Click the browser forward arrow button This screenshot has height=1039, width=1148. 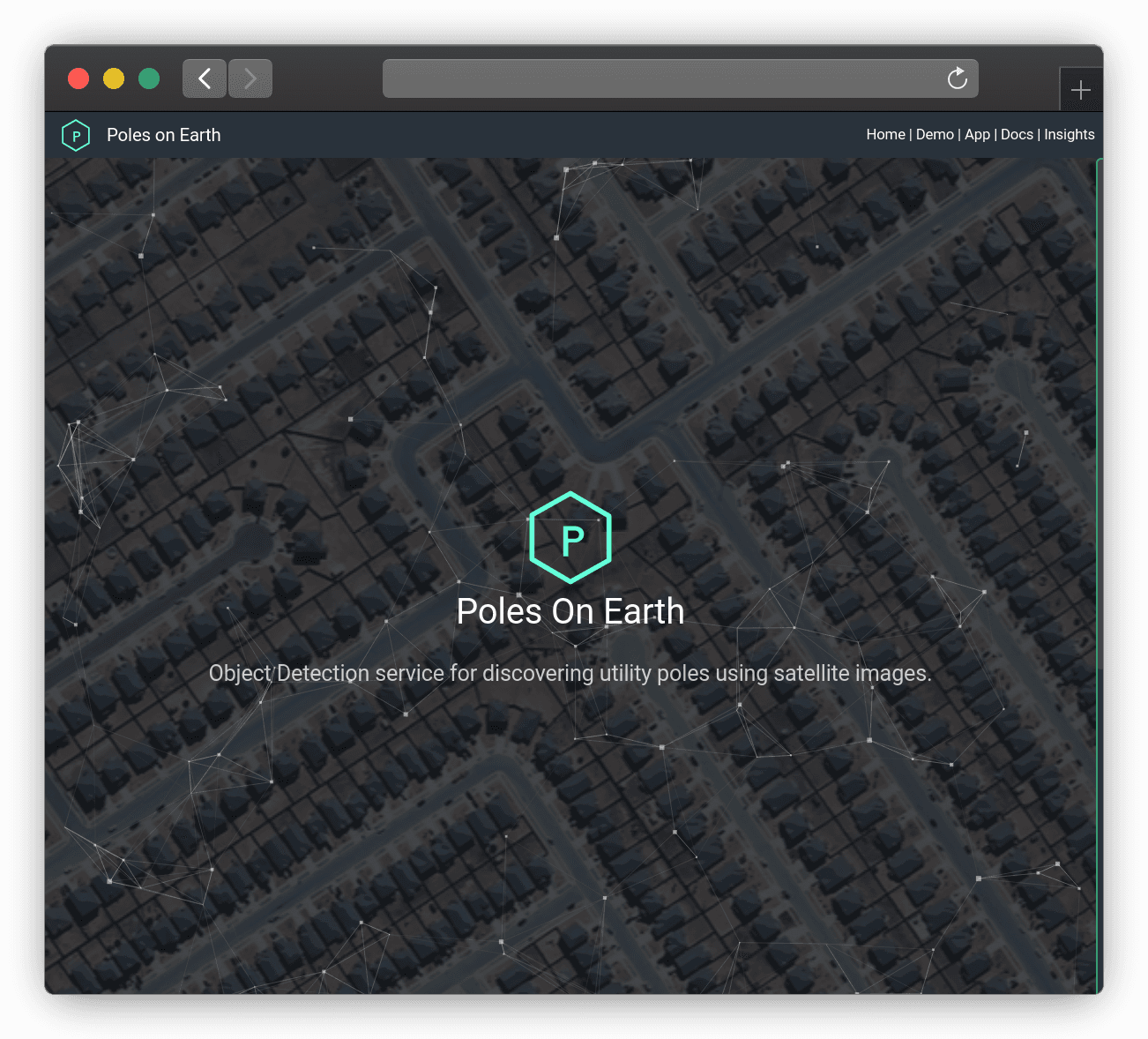250,78
